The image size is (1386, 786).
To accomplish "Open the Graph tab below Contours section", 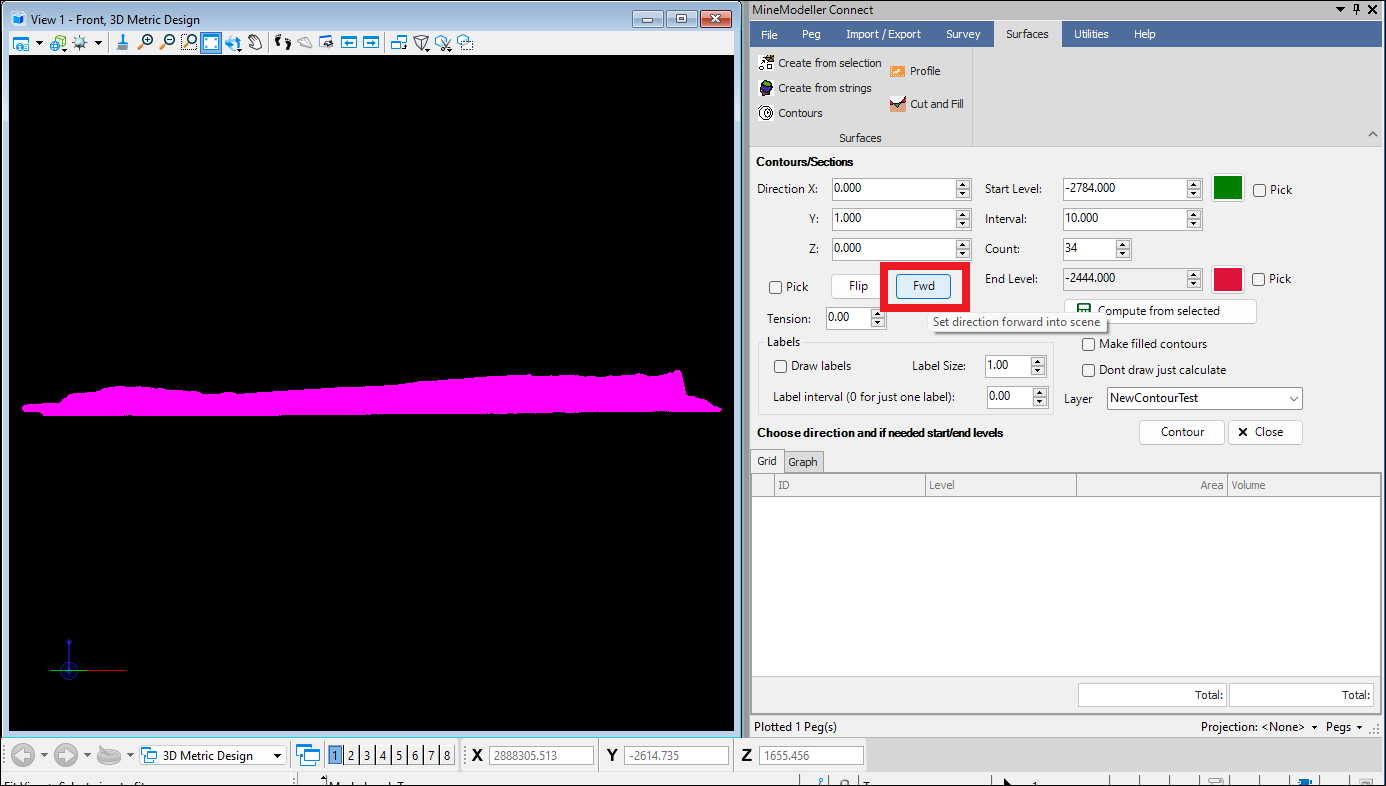I will (x=803, y=461).
